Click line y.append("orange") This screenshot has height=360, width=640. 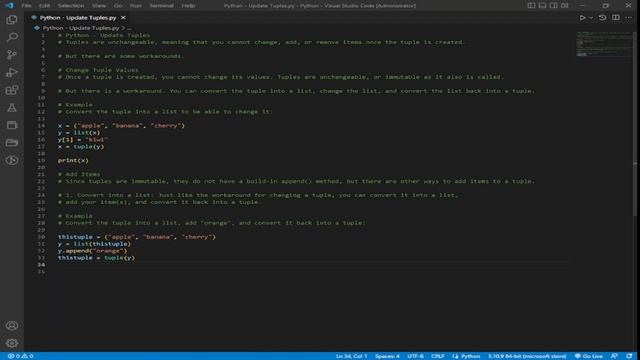pos(92,251)
